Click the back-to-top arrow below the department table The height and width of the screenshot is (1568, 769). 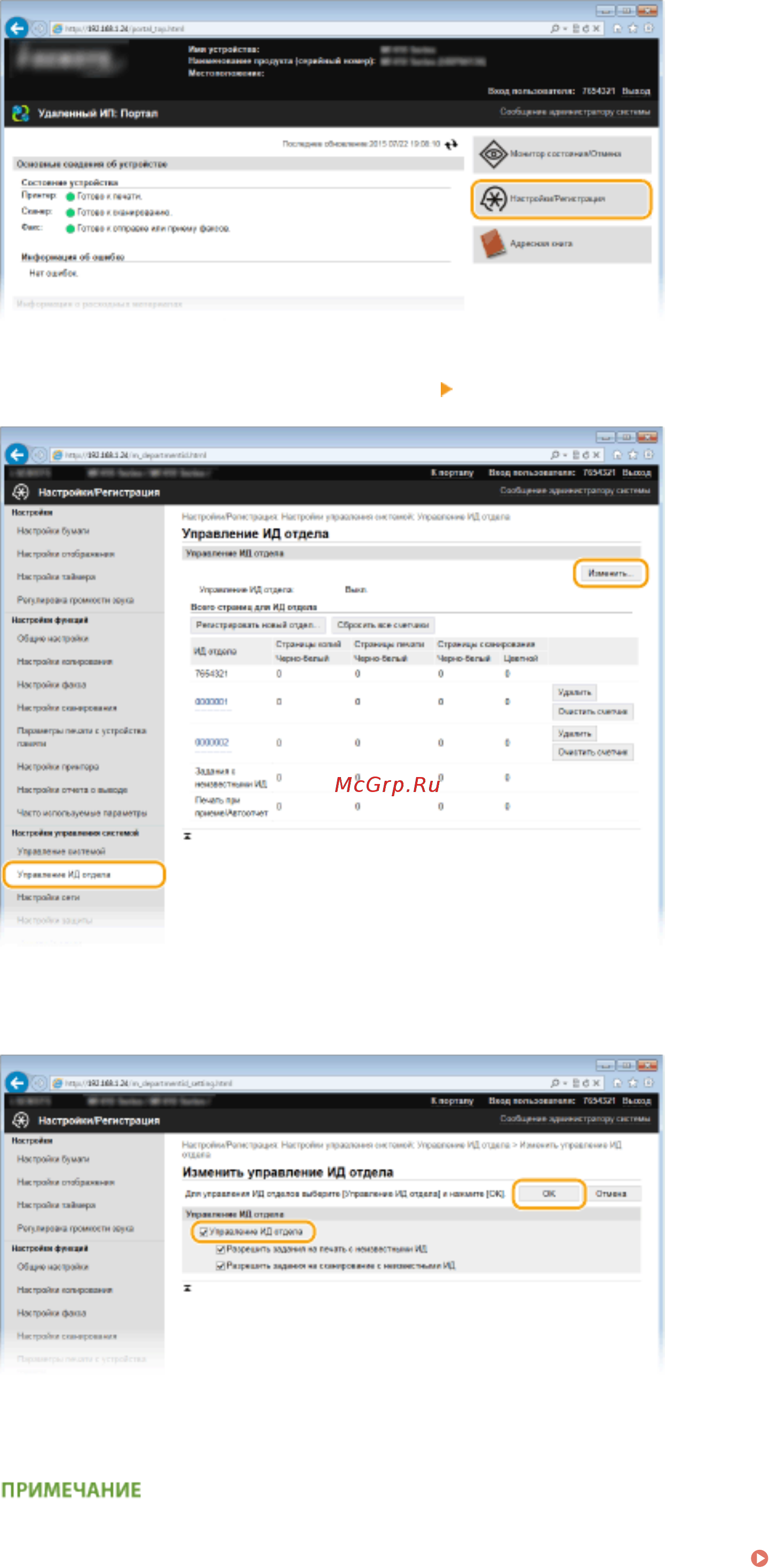tap(187, 836)
